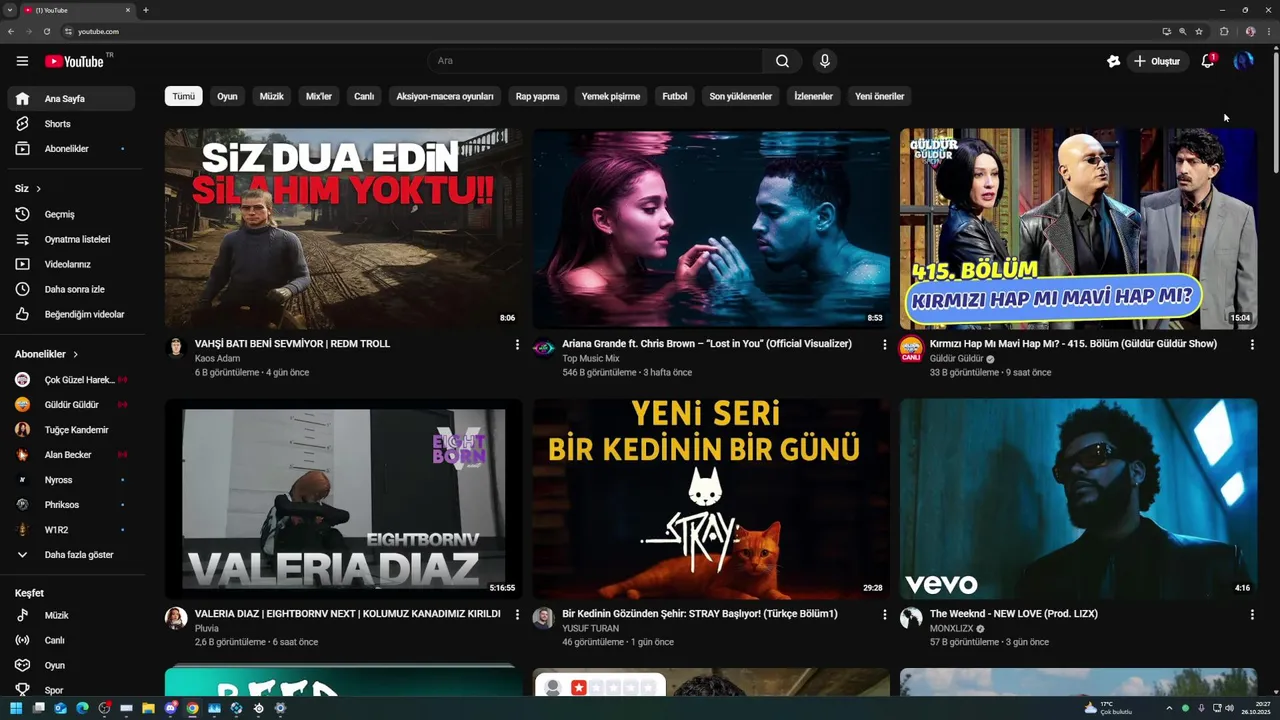Open Shorts from the sidebar
The image size is (1280, 720).
click(x=70, y=124)
